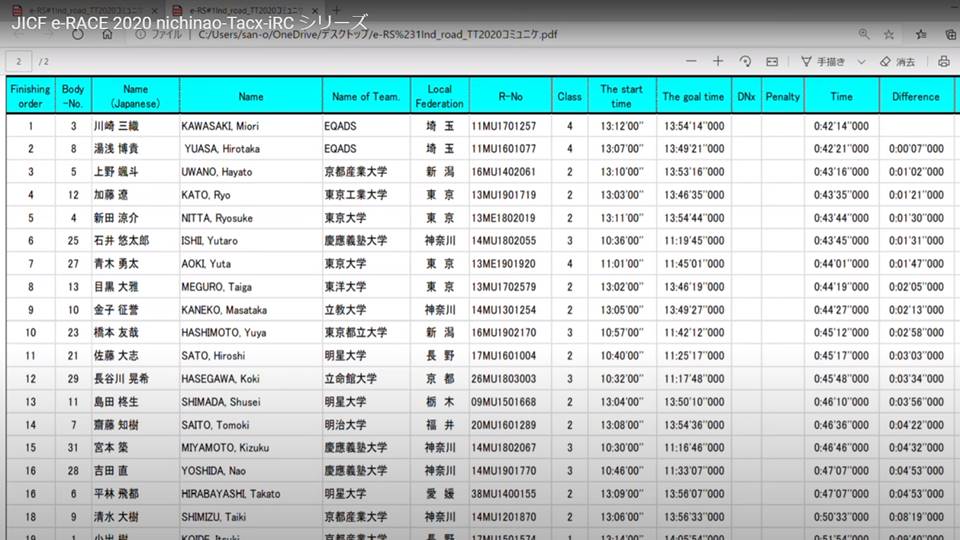Click the fit to page icon

771,61
